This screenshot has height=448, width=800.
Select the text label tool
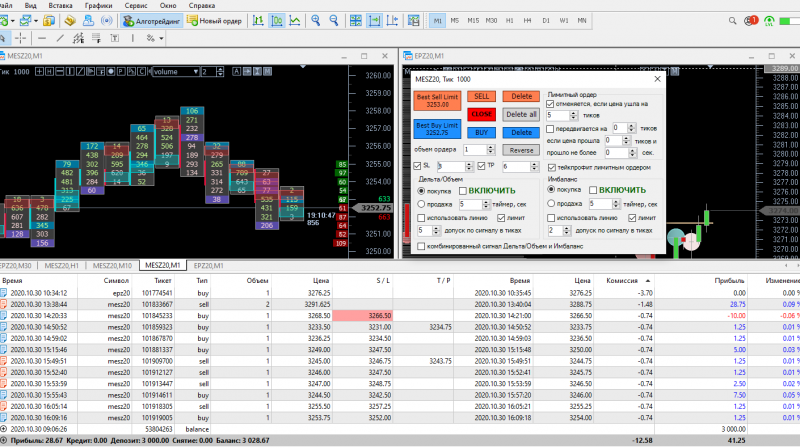[x=115, y=38]
